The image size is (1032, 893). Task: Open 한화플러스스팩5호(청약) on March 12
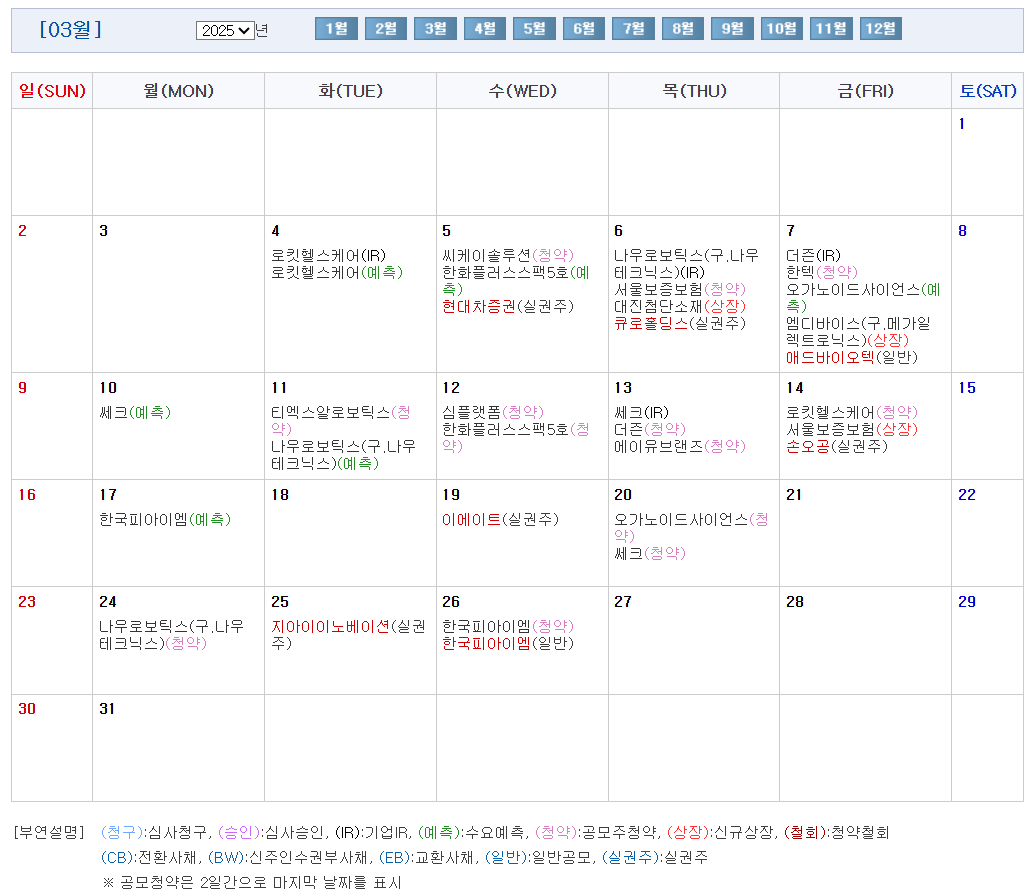(x=516, y=438)
